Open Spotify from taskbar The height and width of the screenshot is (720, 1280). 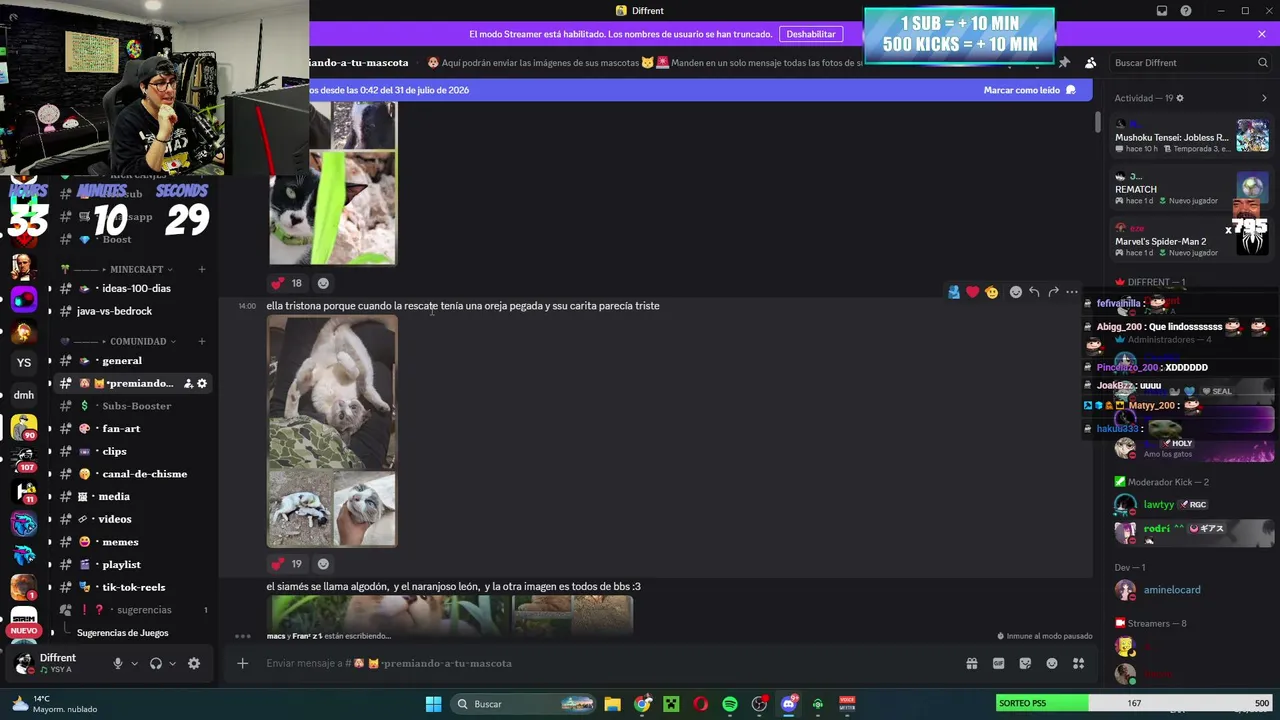click(x=730, y=704)
